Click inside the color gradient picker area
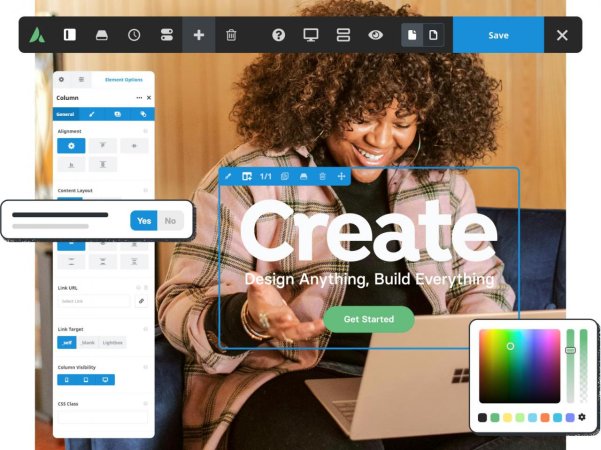The height and width of the screenshot is (450, 601). (x=519, y=366)
